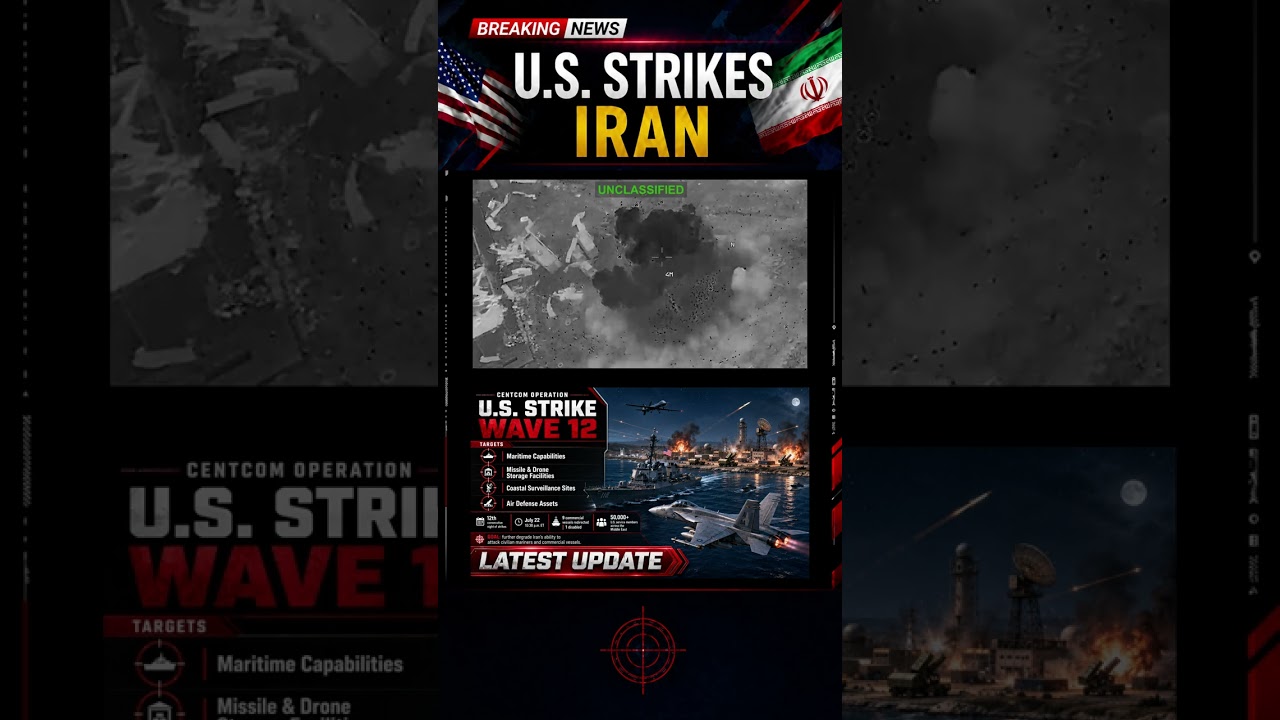Click the green UNCLASSIFIED label on footage
The width and height of the screenshot is (1280, 720).
pos(641,189)
